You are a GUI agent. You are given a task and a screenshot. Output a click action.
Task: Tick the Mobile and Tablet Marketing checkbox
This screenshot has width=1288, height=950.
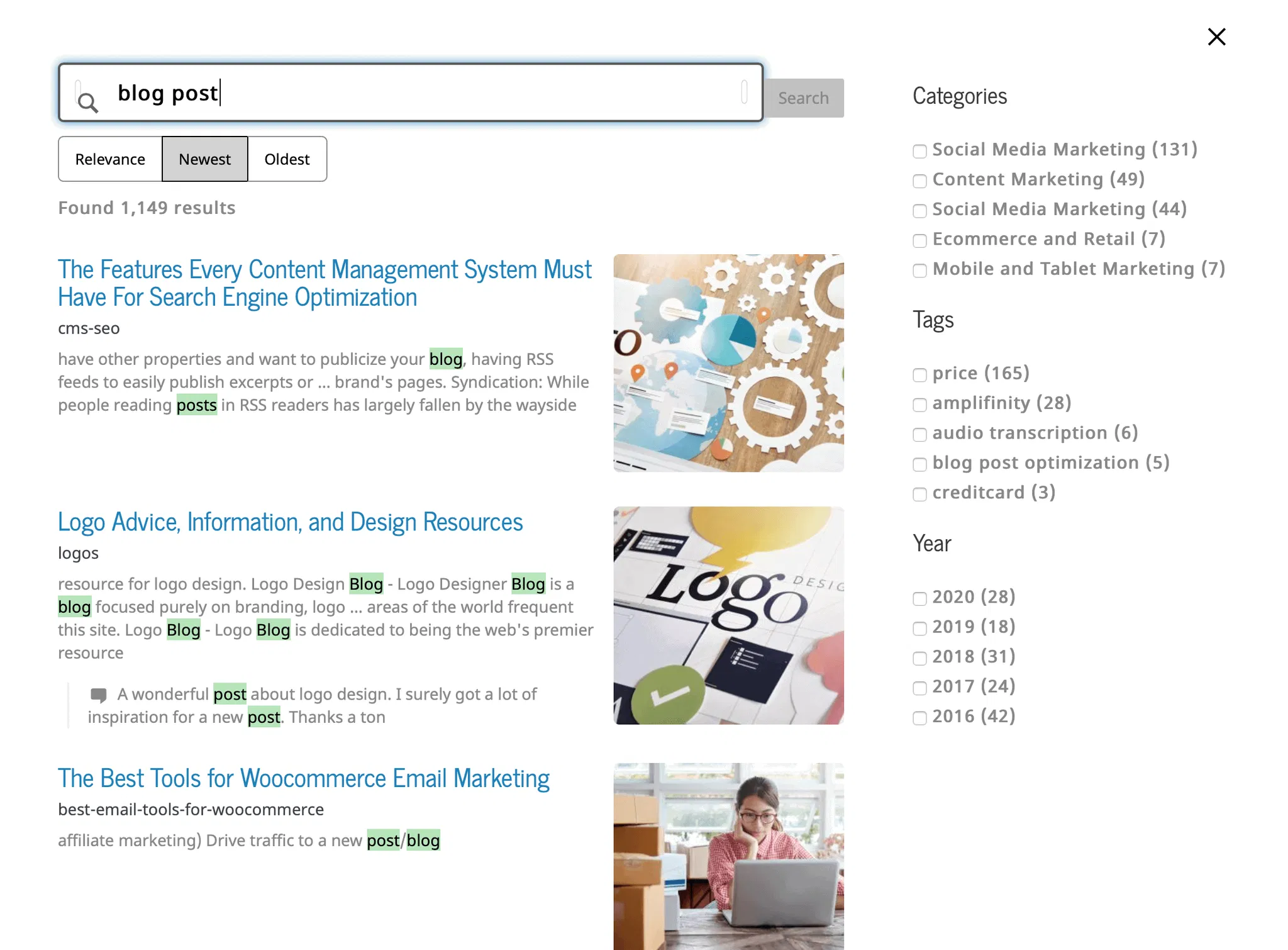[919, 271]
